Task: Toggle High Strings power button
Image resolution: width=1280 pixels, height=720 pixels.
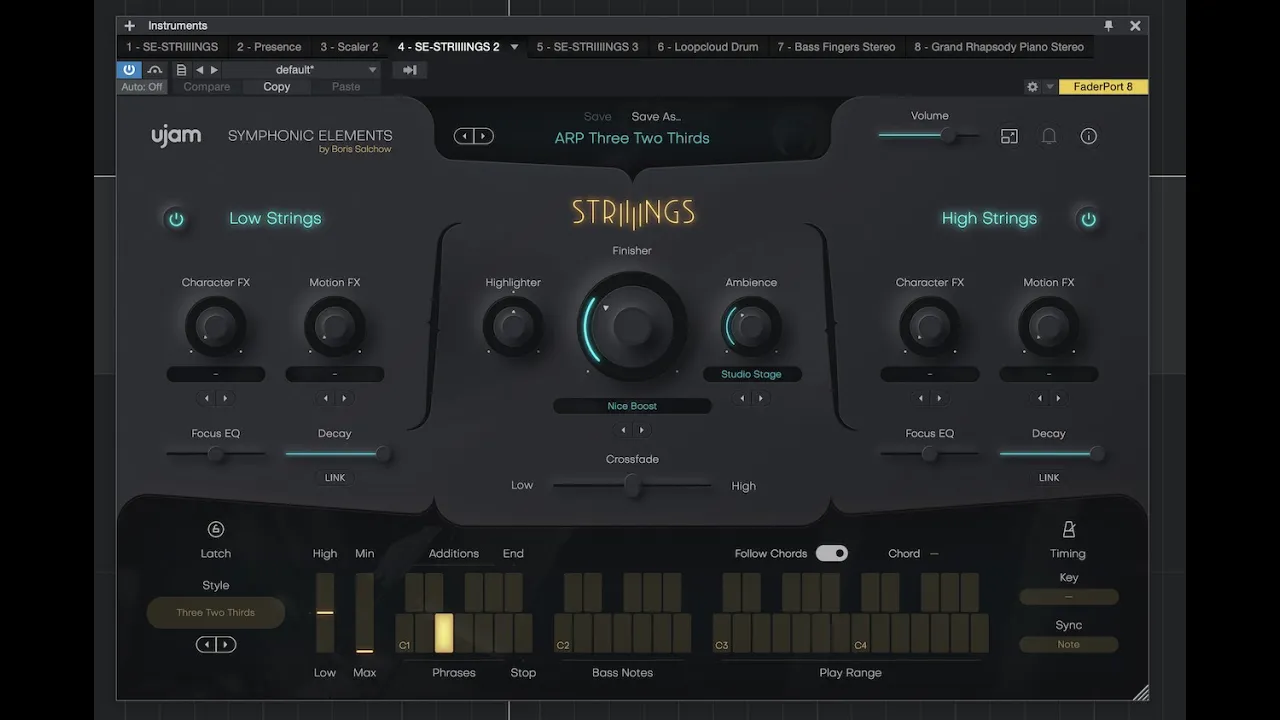Action: click(1088, 219)
